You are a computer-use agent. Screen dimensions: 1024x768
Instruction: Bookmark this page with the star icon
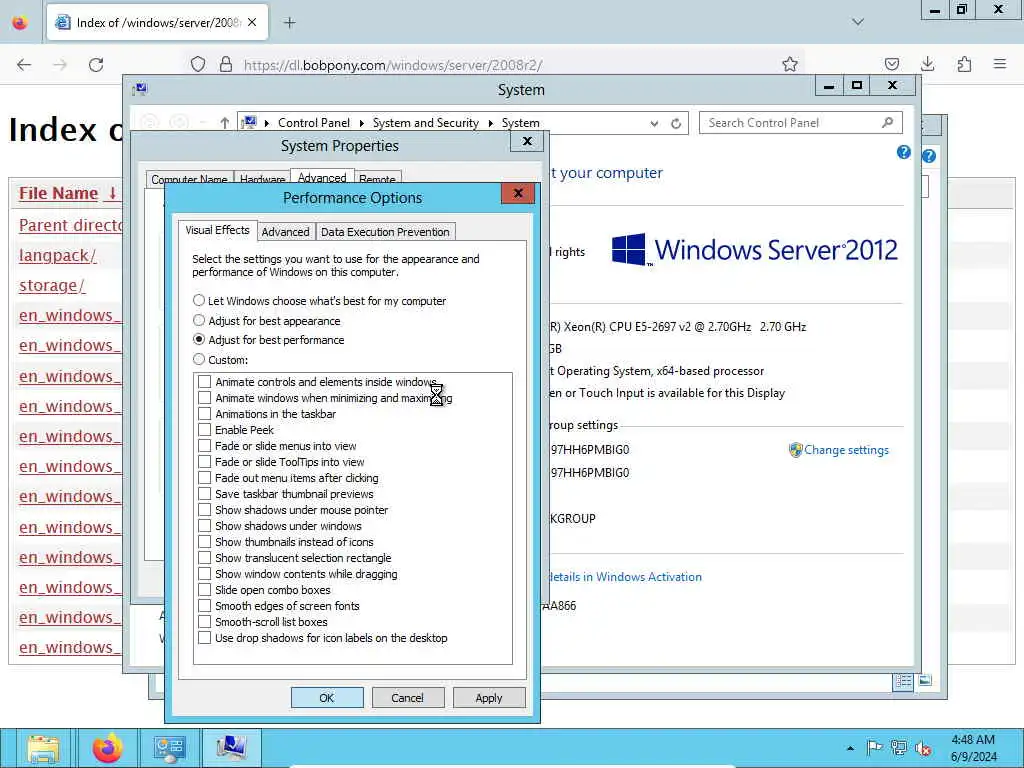[x=790, y=64]
